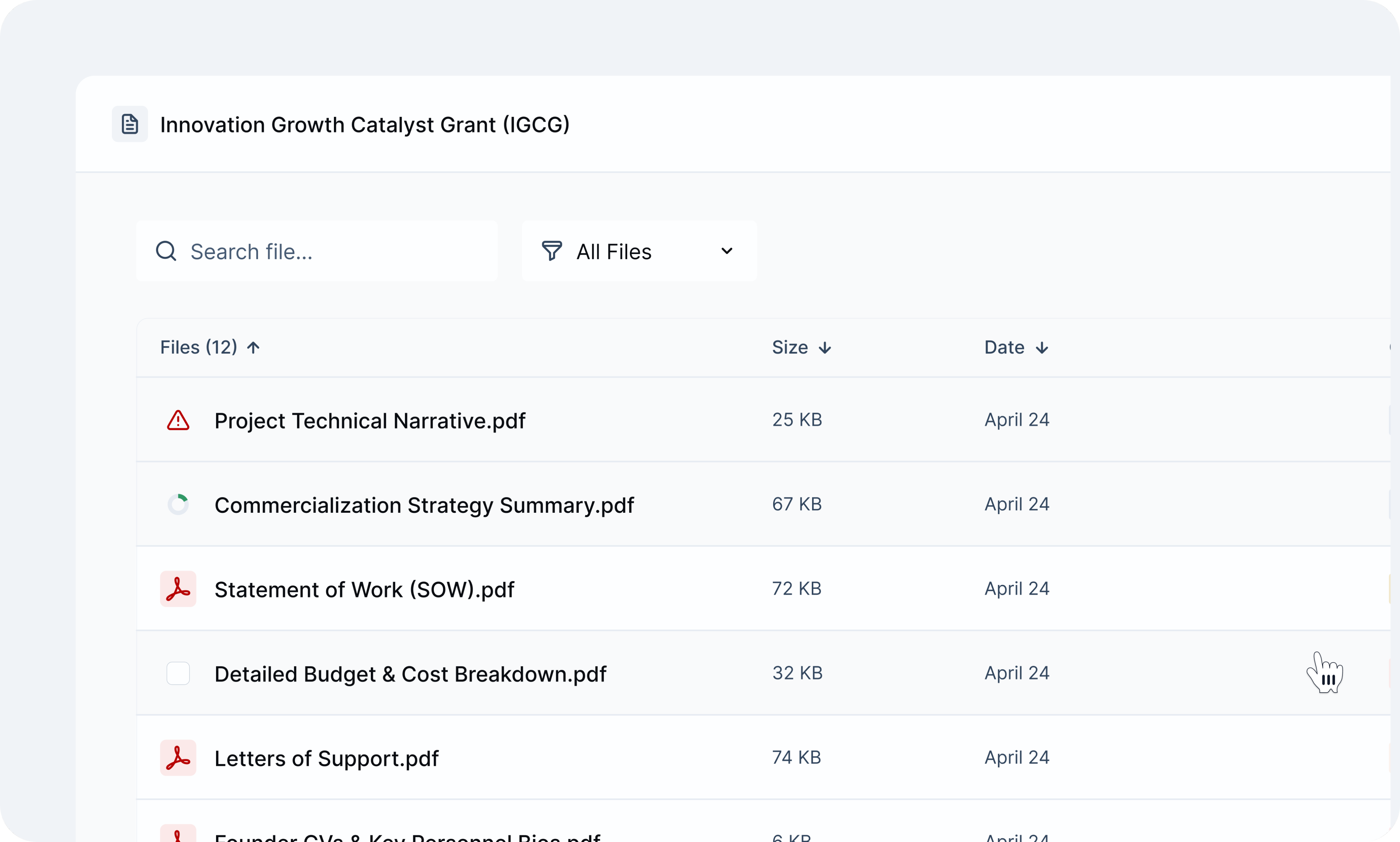Click the filter funnel icon
Image resolution: width=1400 pixels, height=842 pixels.
552,251
